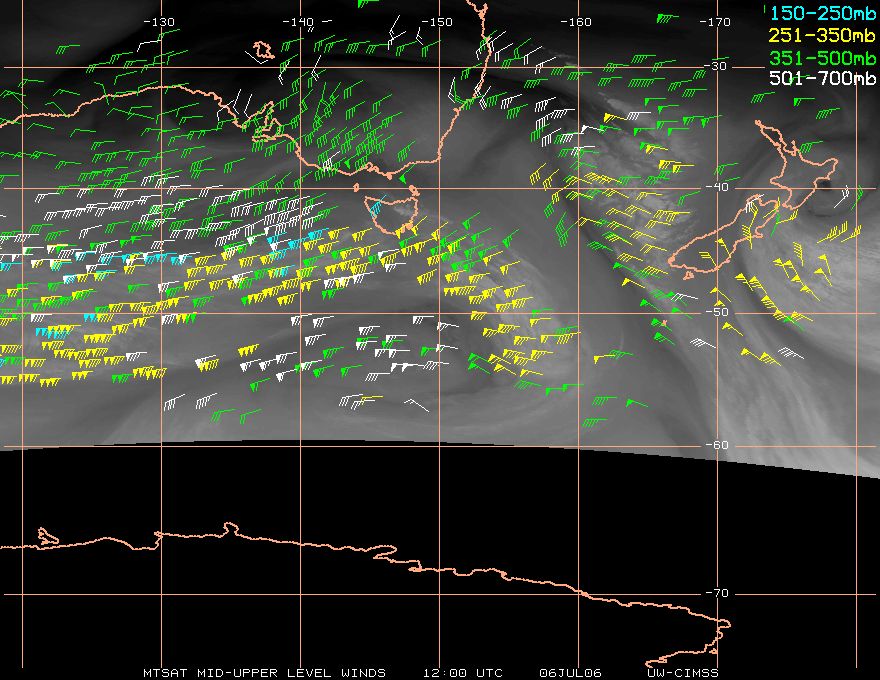Click the 150-250mb legend entry
This screenshot has width=880, height=680.
[x=822, y=13]
